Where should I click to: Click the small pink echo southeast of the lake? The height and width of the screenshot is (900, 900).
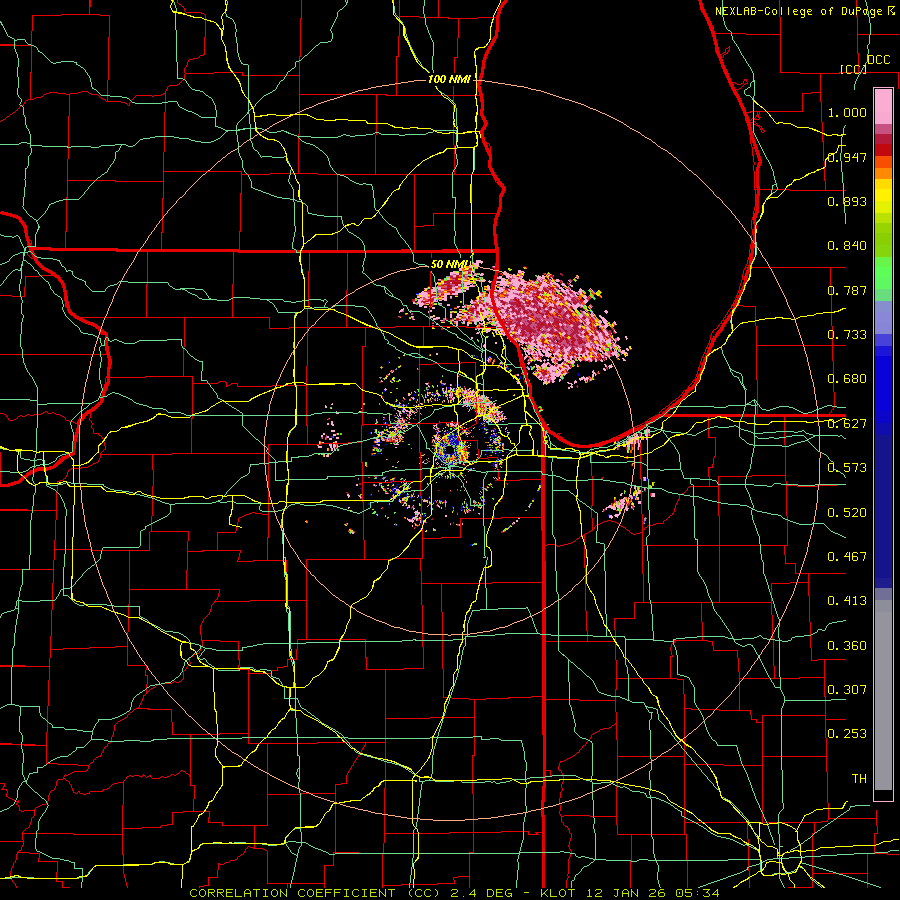[626, 501]
